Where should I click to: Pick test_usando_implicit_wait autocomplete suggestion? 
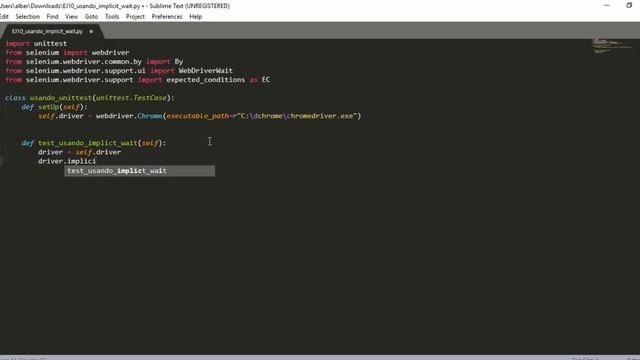pyautogui.click(x=140, y=171)
